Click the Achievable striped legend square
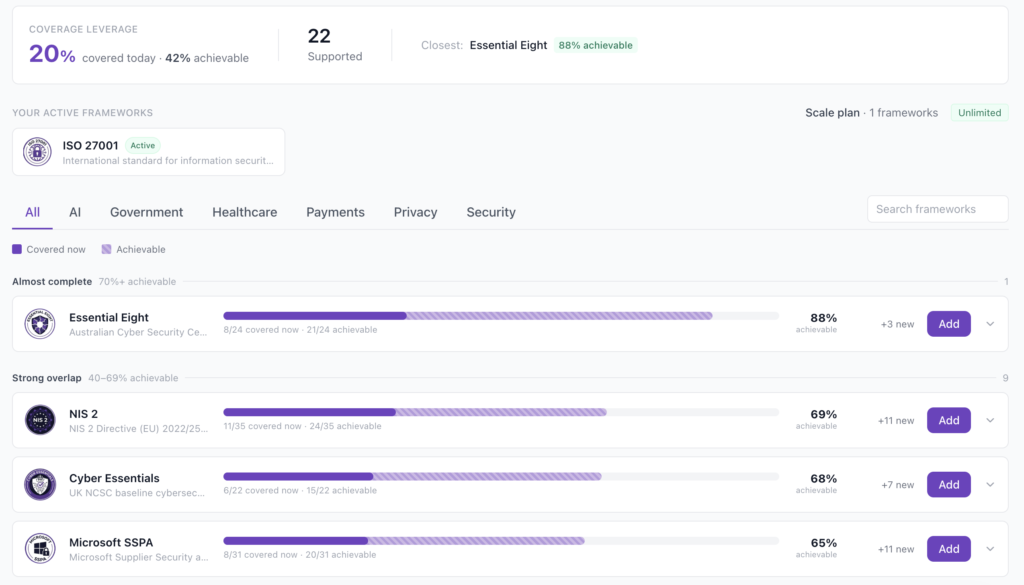1024x585 pixels. pyautogui.click(x=106, y=249)
